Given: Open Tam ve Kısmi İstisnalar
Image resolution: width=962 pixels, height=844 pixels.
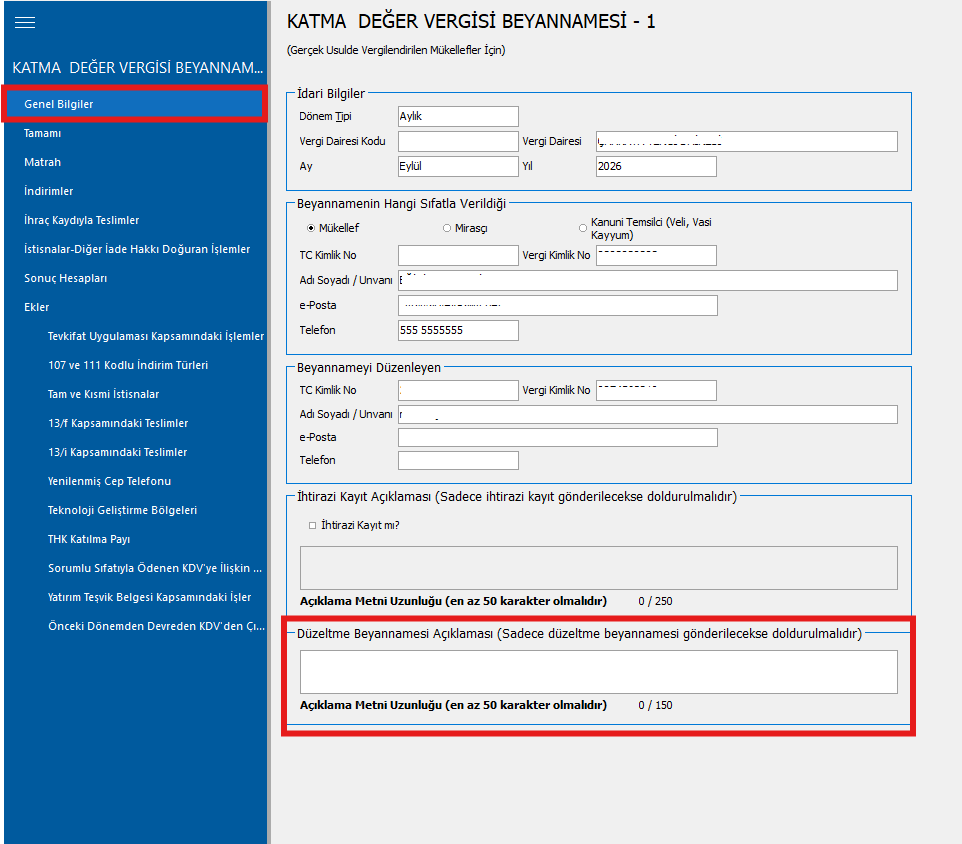Looking at the screenshot, I should pos(104,394).
